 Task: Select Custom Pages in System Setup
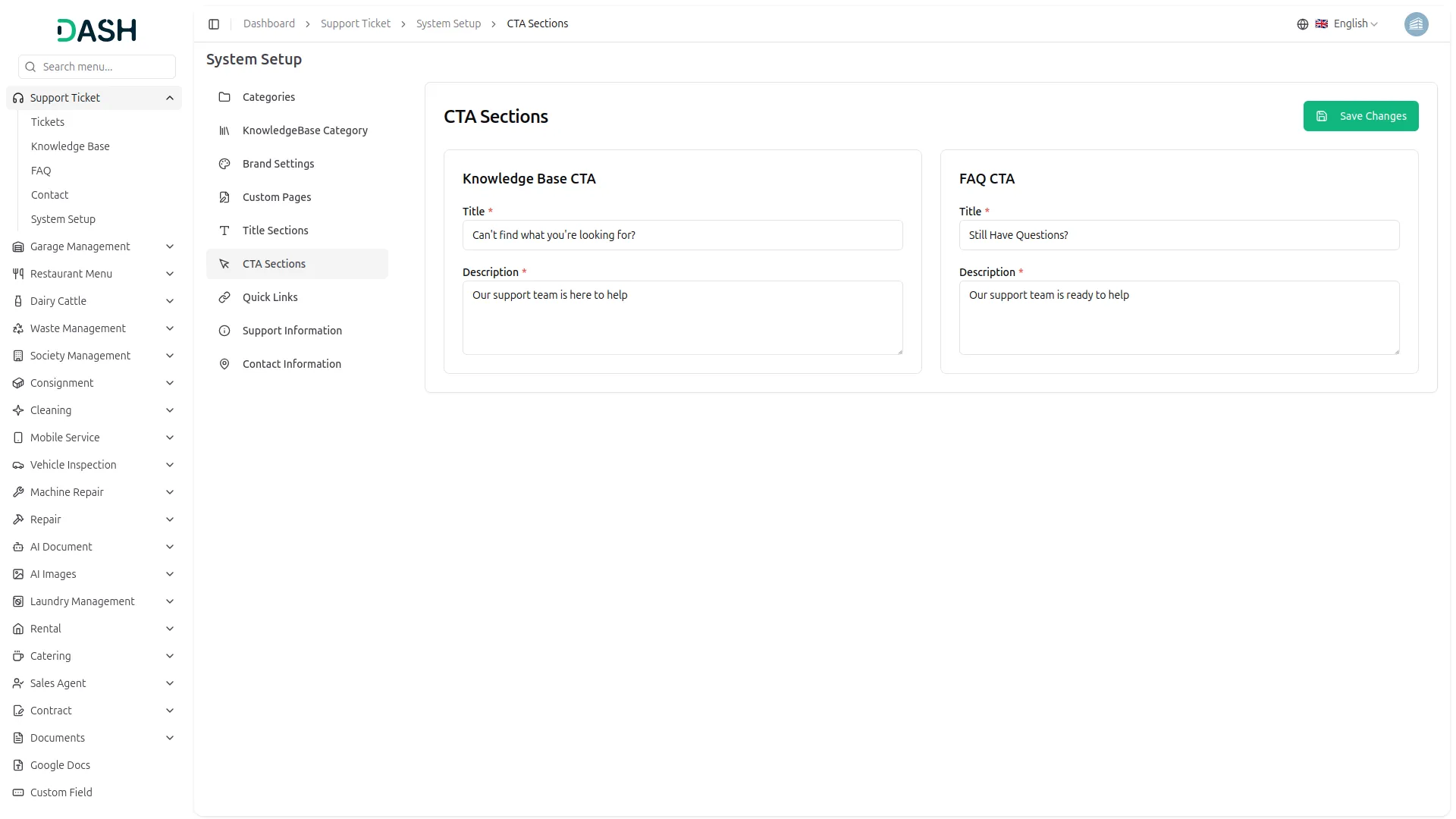(x=277, y=197)
